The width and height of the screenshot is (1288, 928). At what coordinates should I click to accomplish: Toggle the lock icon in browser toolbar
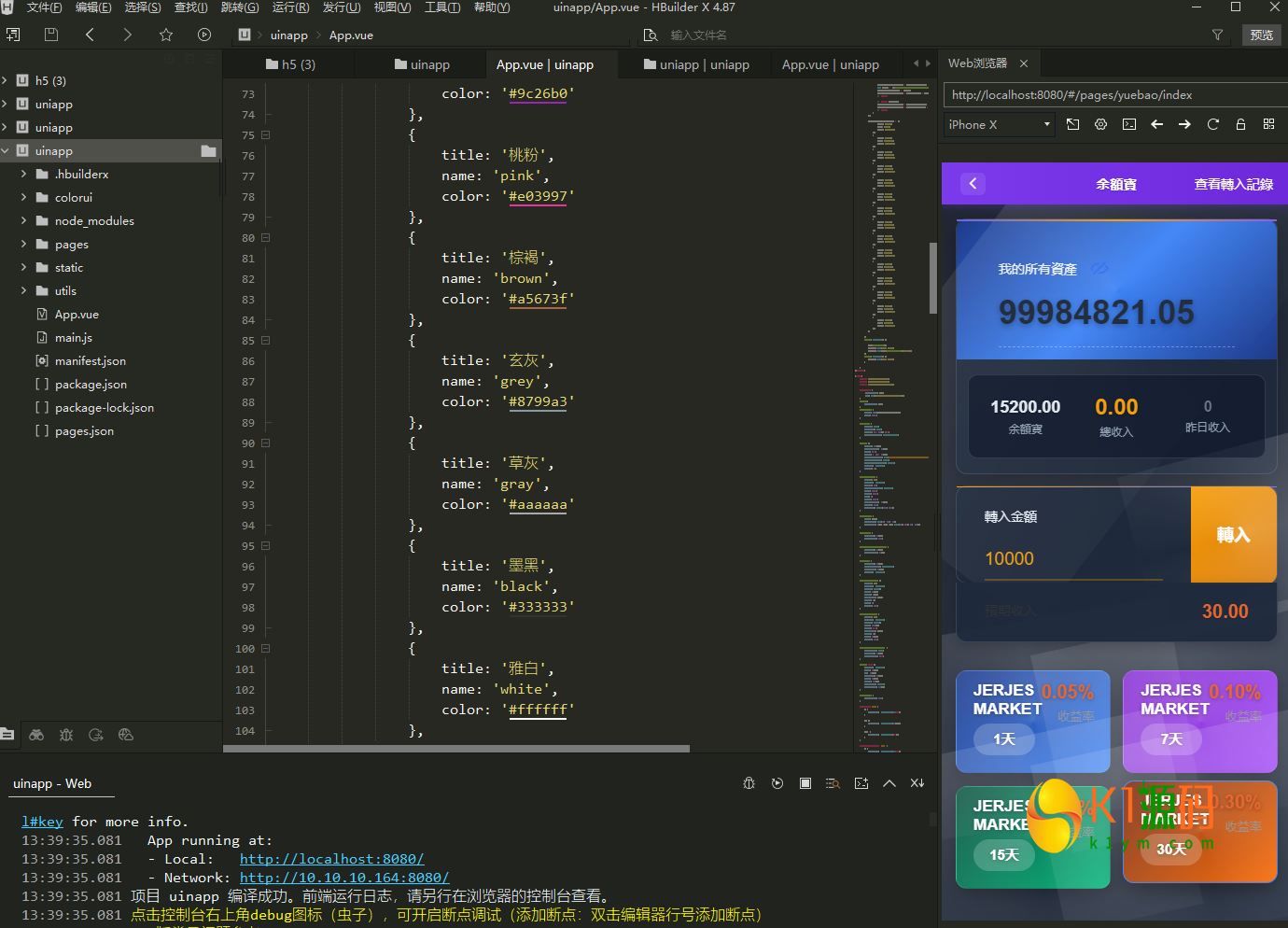click(1240, 124)
